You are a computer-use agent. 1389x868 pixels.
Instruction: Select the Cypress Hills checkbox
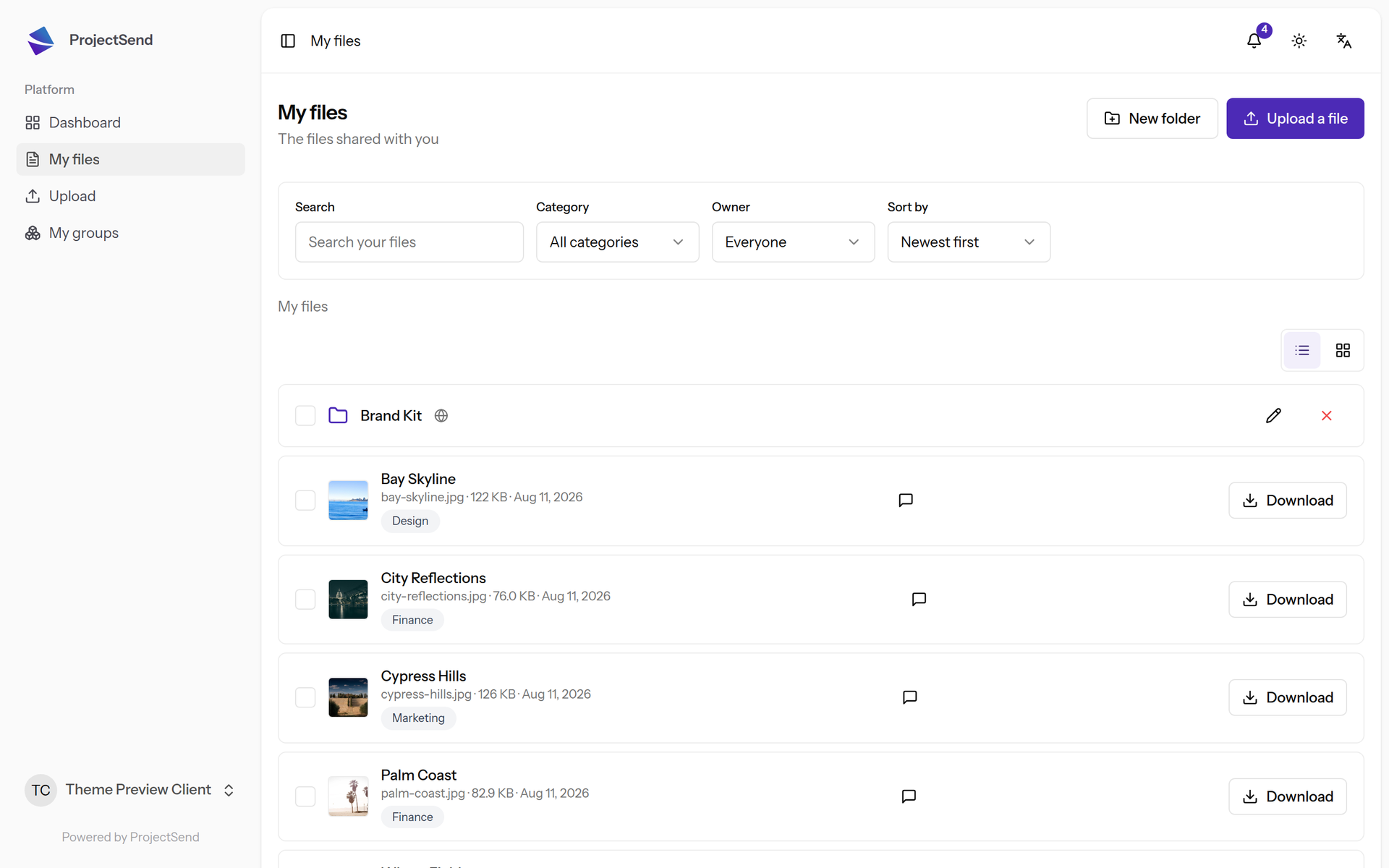[x=305, y=698]
